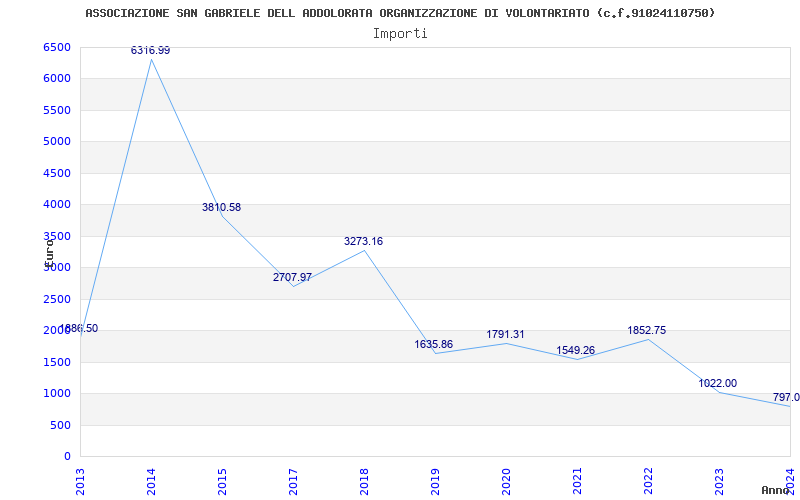Click y-axis value 3500
The image size is (800, 500).
click(x=57, y=236)
